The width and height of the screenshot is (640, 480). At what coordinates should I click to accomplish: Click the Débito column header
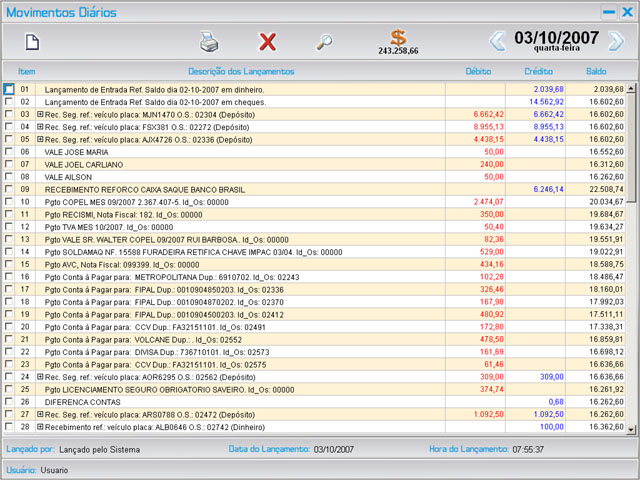point(478,72)
